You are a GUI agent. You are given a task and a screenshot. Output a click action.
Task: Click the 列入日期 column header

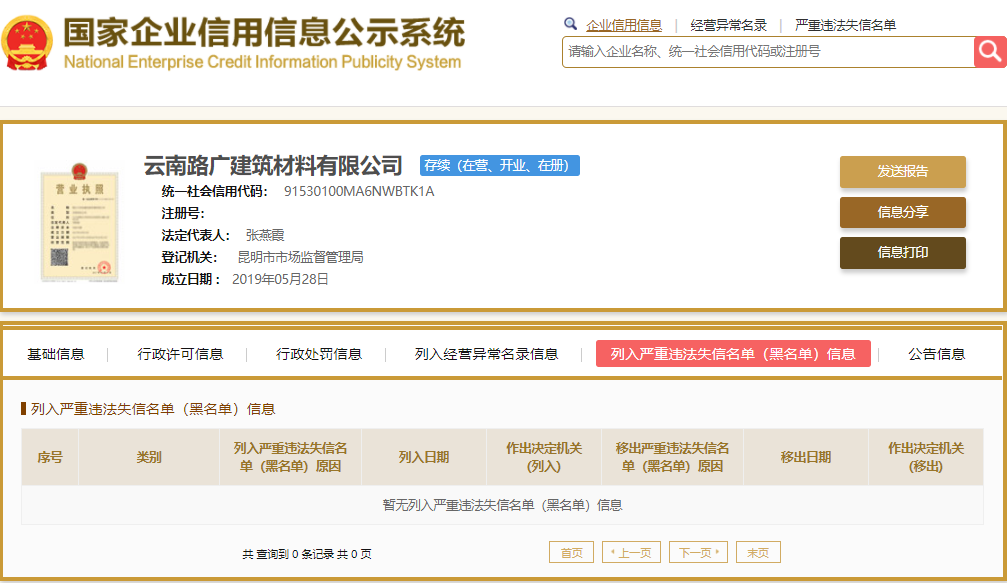424,457
